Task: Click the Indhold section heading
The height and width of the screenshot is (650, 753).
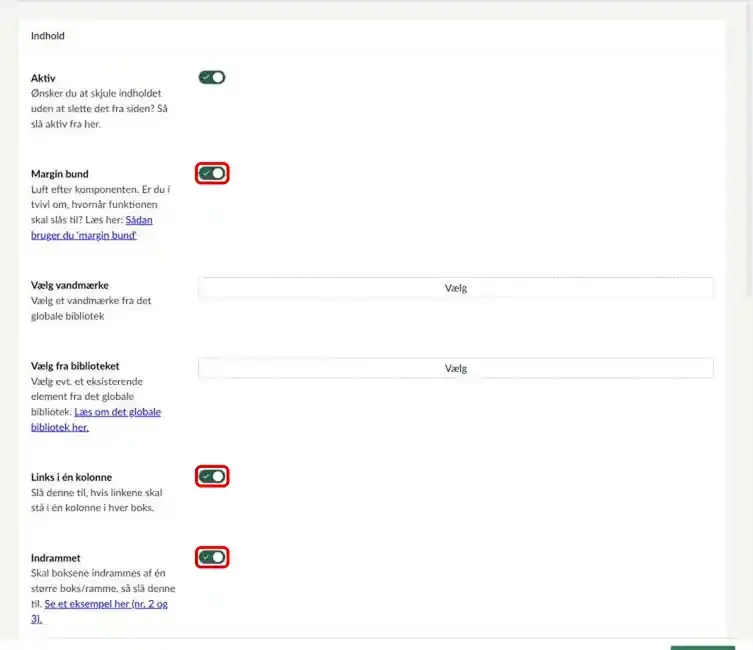Action: [x=48, y=36]
